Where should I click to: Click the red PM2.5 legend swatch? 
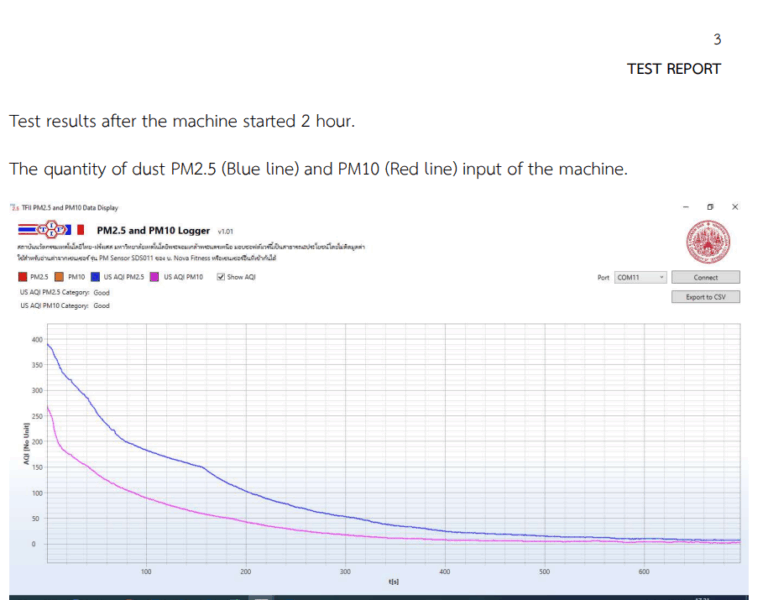(x=23, y=277)
